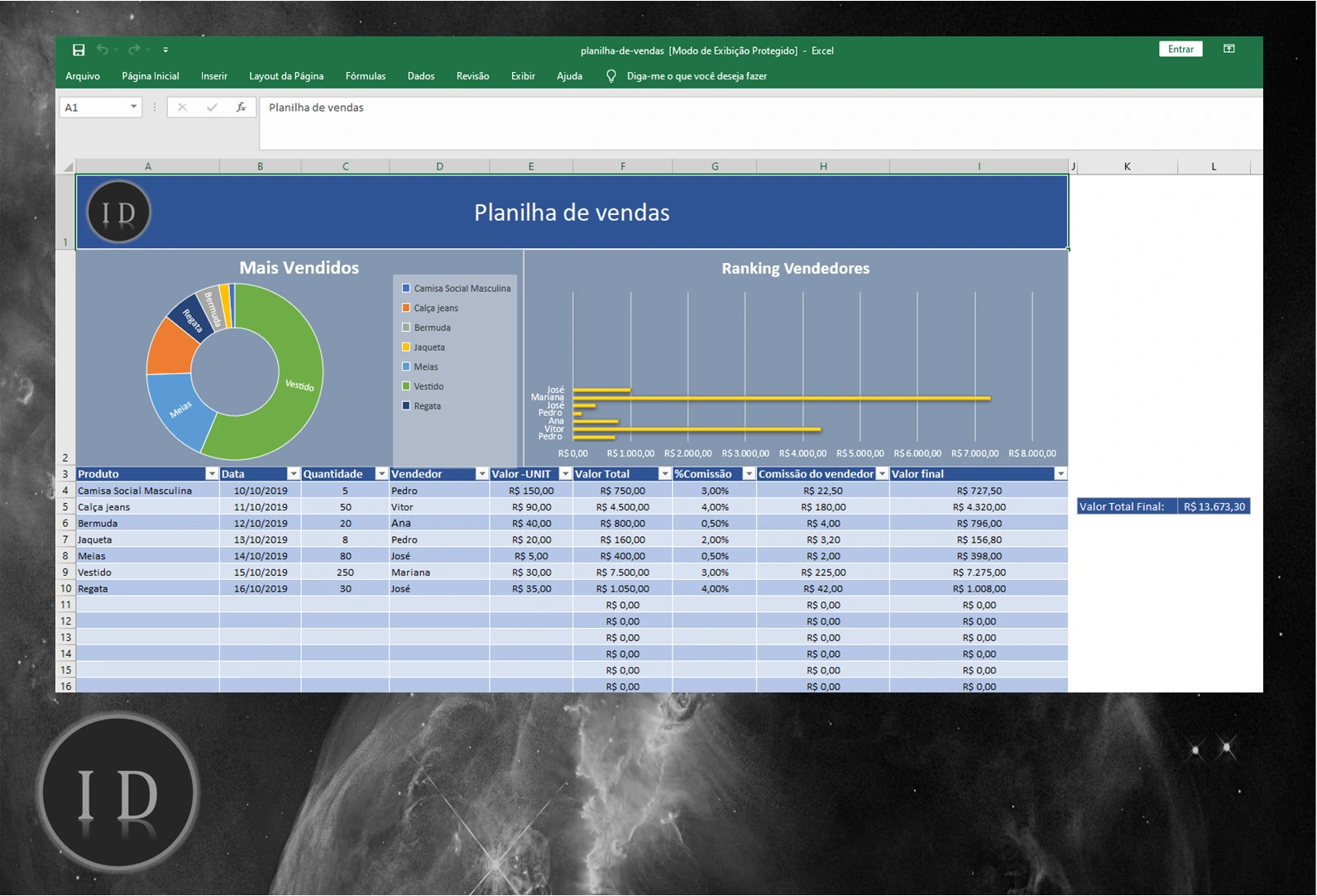Open the Fórmulas ribbon tab
The width and height of the screenshot is (1317, 896).
click(x=365, y=76)
